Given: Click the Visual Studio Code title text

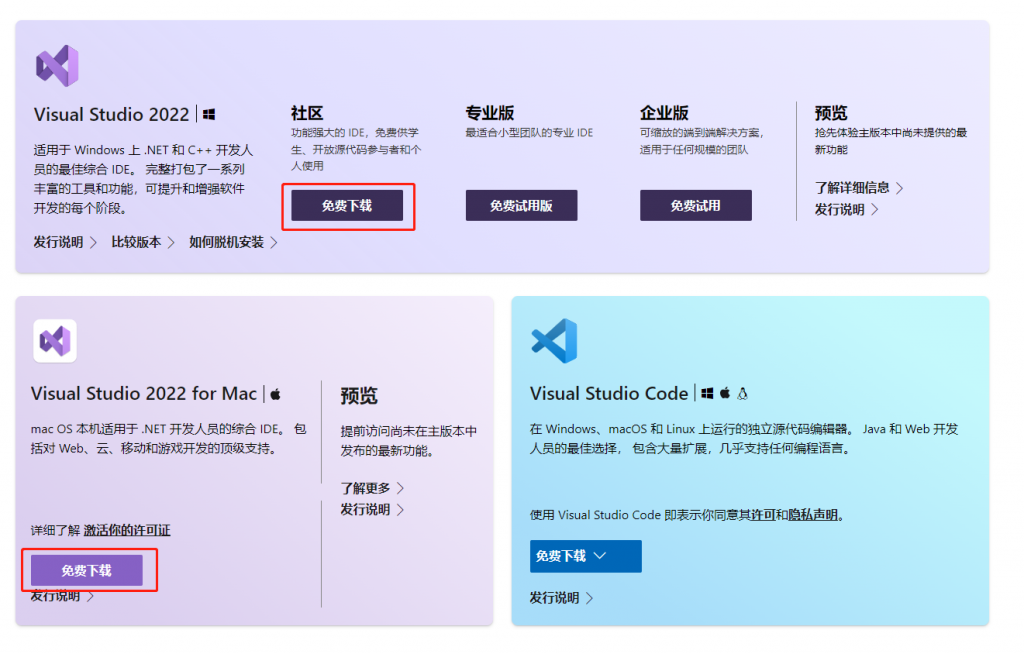Looking at the screenshot, I should point(609,394).
